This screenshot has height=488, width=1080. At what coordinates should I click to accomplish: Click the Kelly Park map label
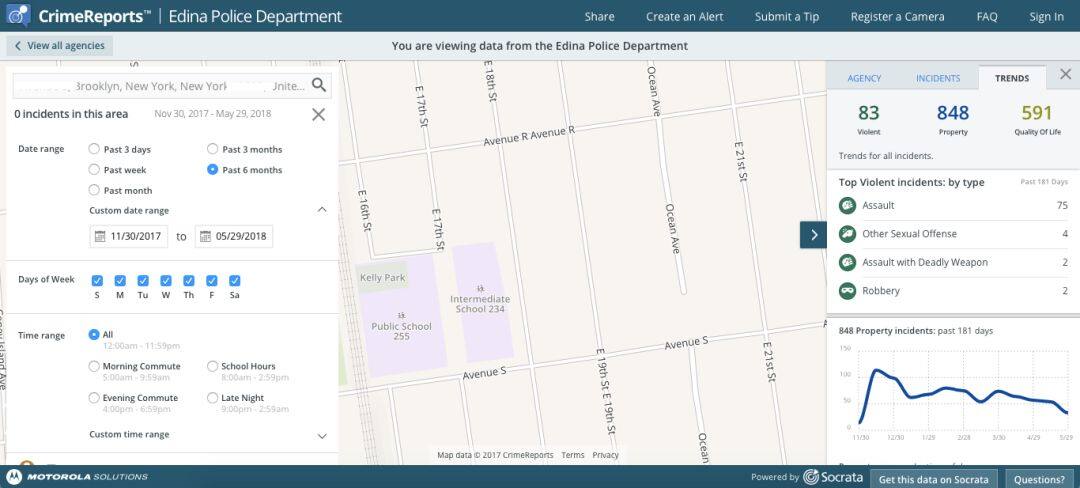(x=382, y=278)
